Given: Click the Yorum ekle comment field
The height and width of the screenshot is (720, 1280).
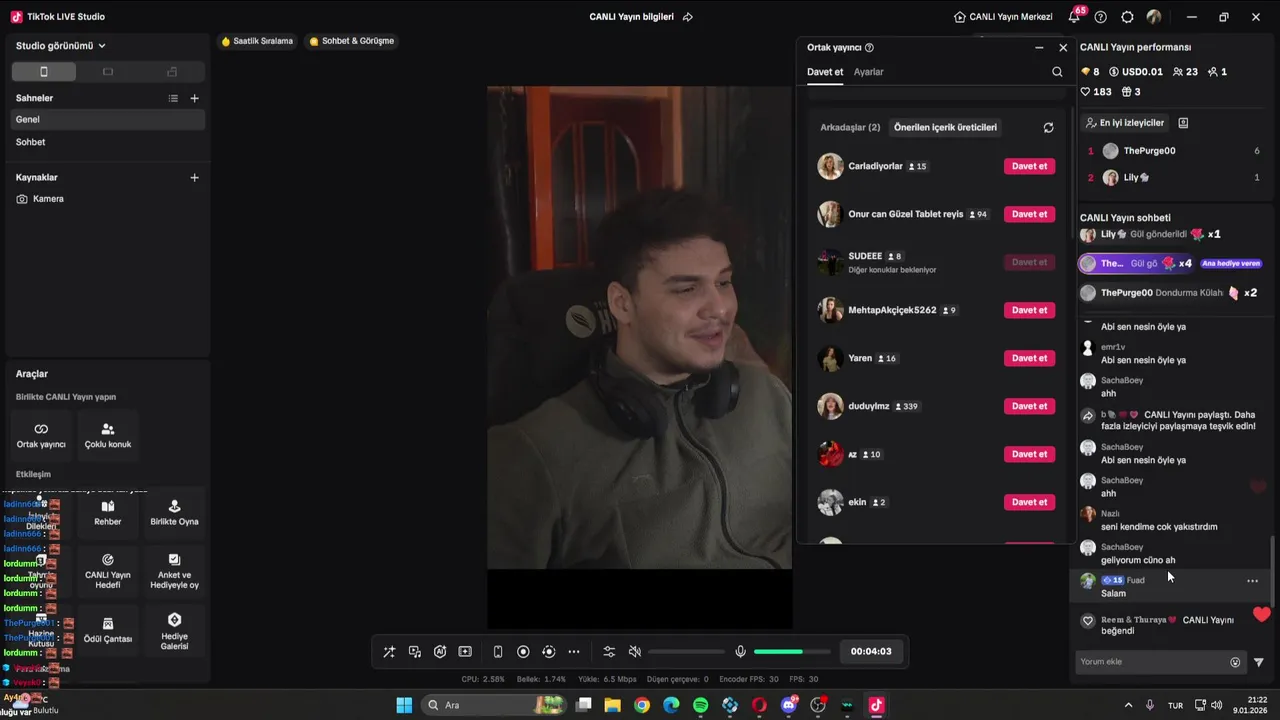Looking at the screenshot, I should (1152, 662).
